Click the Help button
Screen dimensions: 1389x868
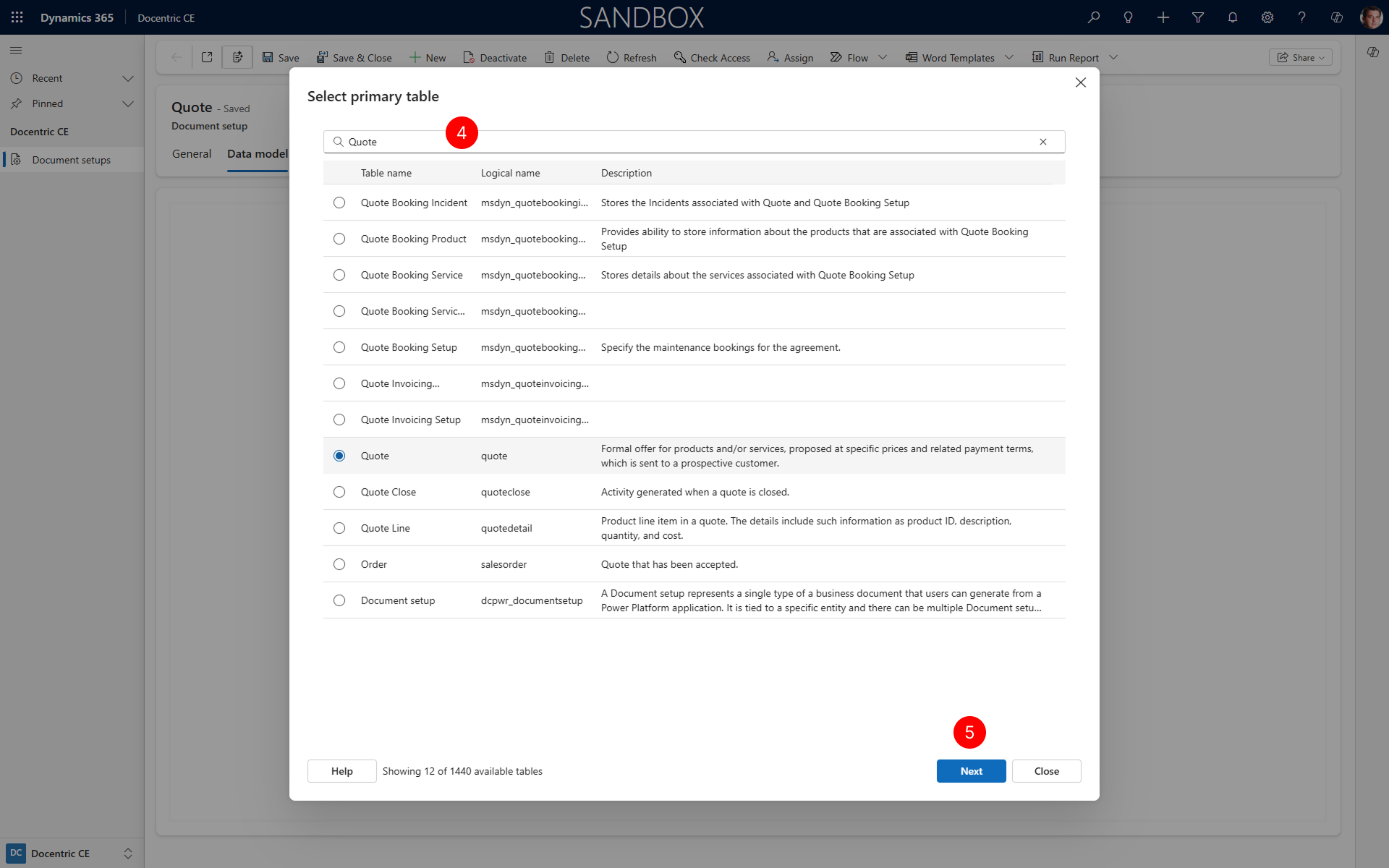[341, 771]
